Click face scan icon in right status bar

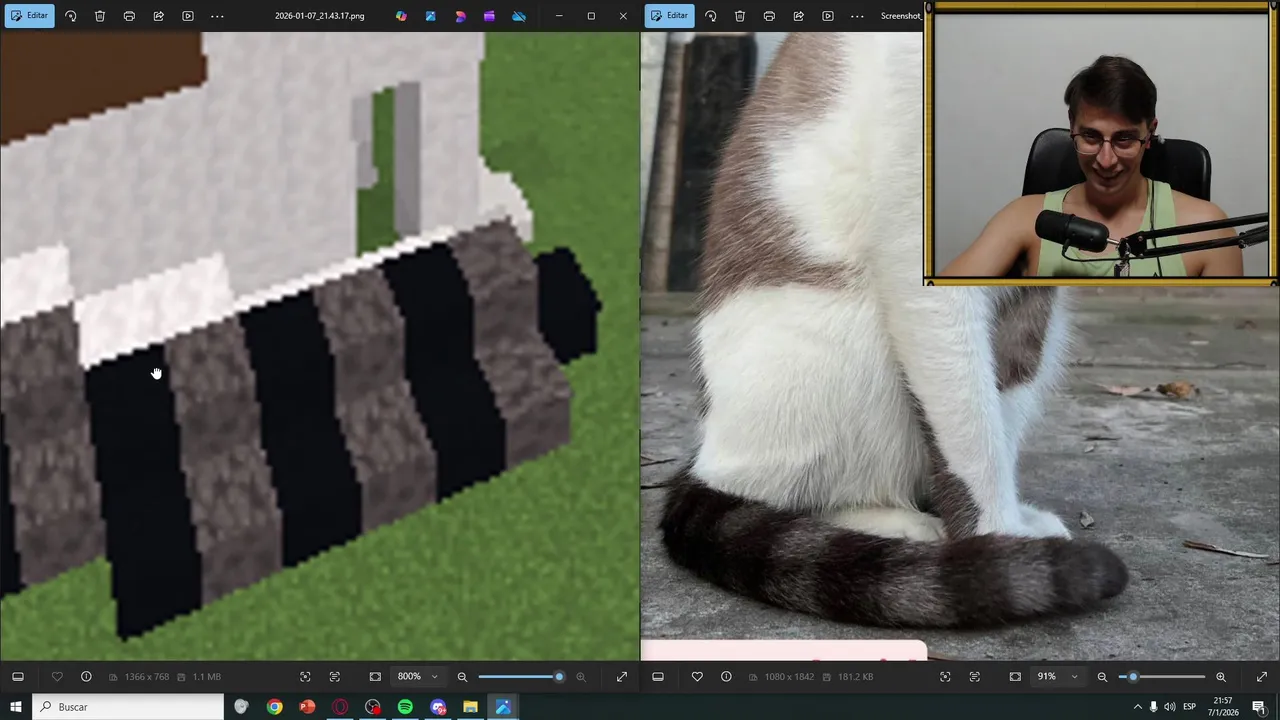tap(945, 677)
